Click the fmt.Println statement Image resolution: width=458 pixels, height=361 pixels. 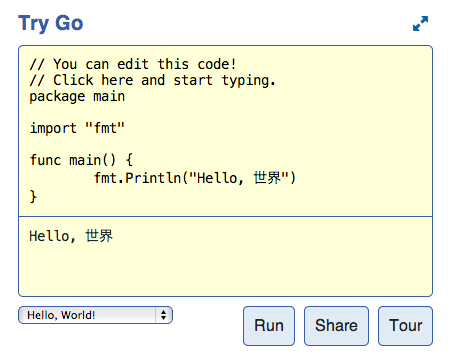[x=195, y=178]
